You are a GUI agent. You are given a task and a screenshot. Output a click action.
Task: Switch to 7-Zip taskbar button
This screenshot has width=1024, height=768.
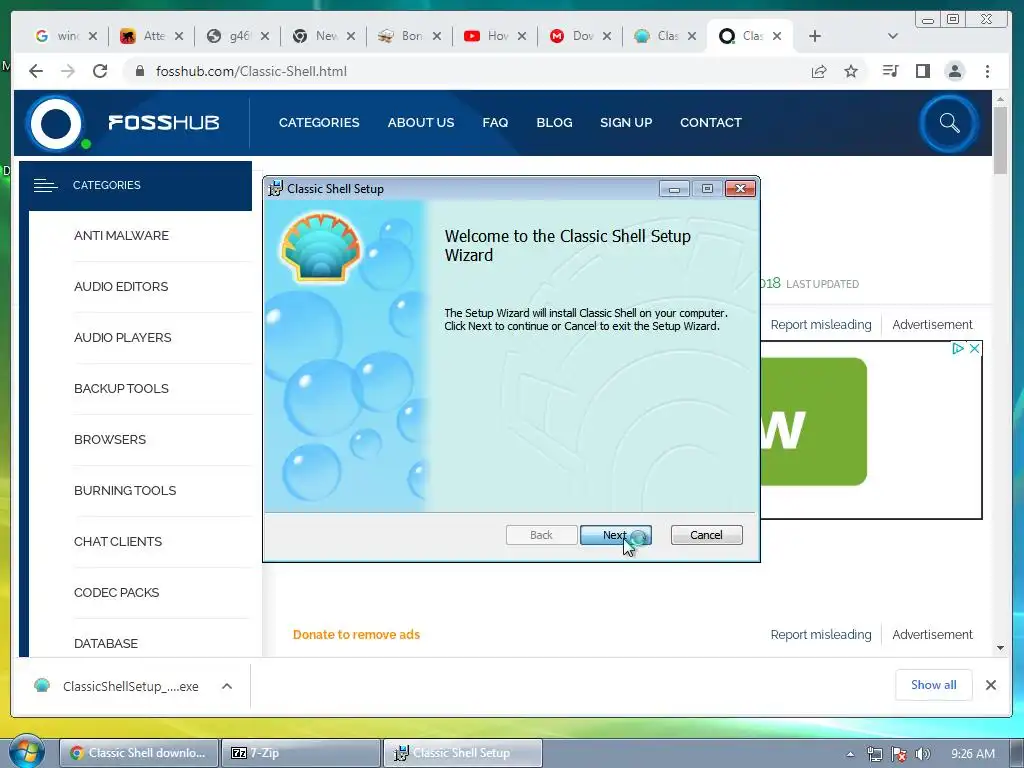301,753
